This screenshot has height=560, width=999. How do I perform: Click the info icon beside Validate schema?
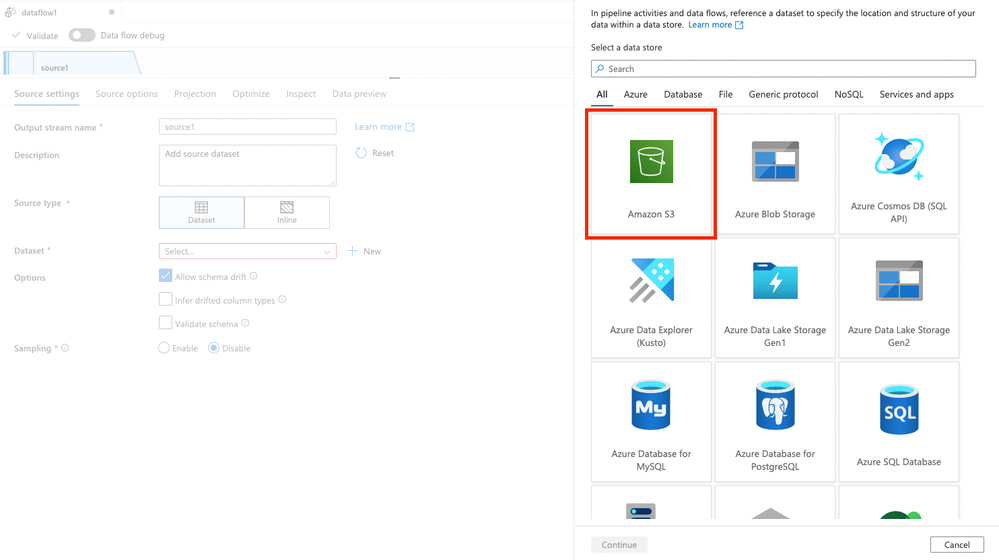tap(245, 323)
